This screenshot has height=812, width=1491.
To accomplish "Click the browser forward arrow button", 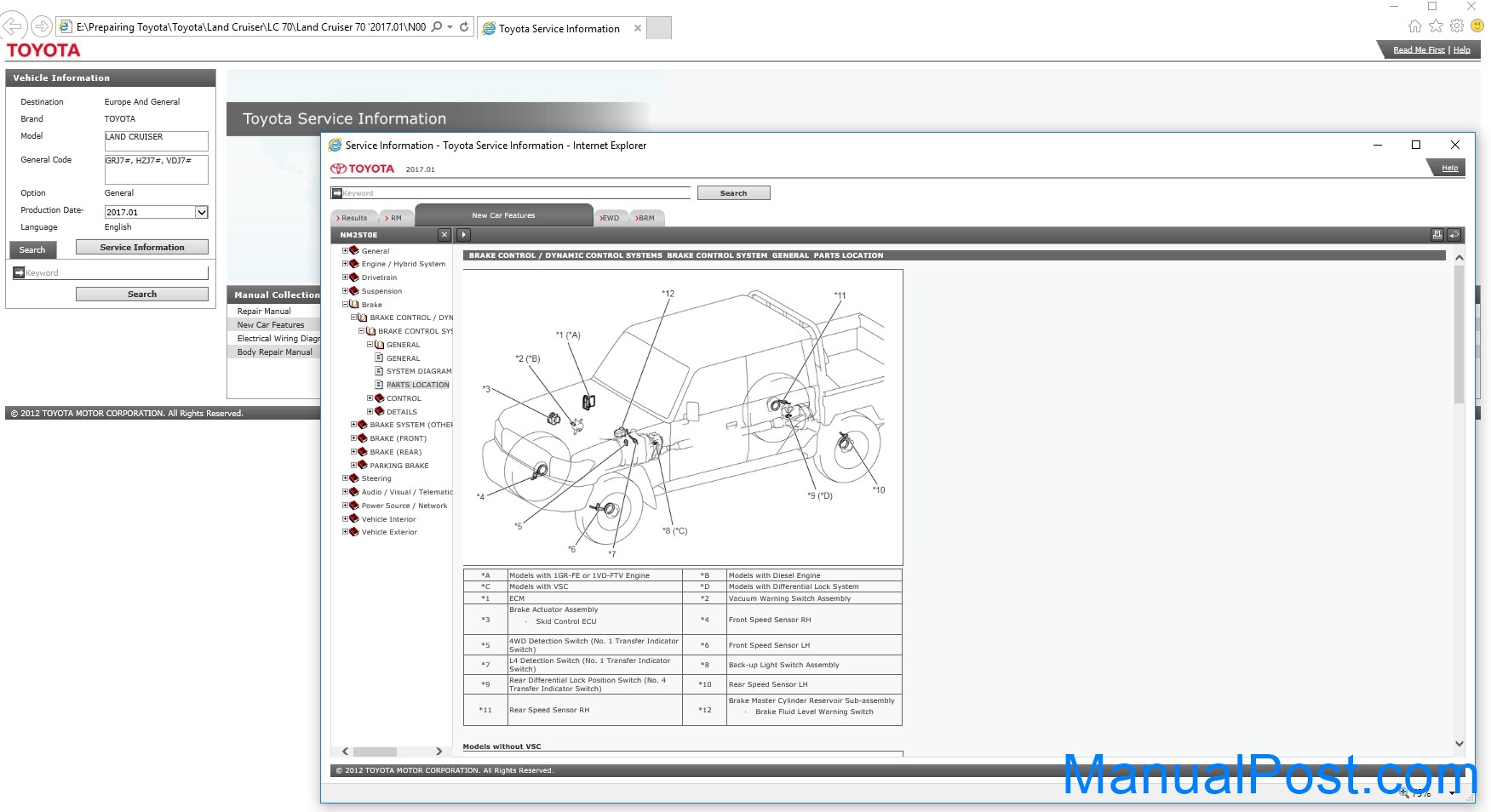I will tap(41, 26).
